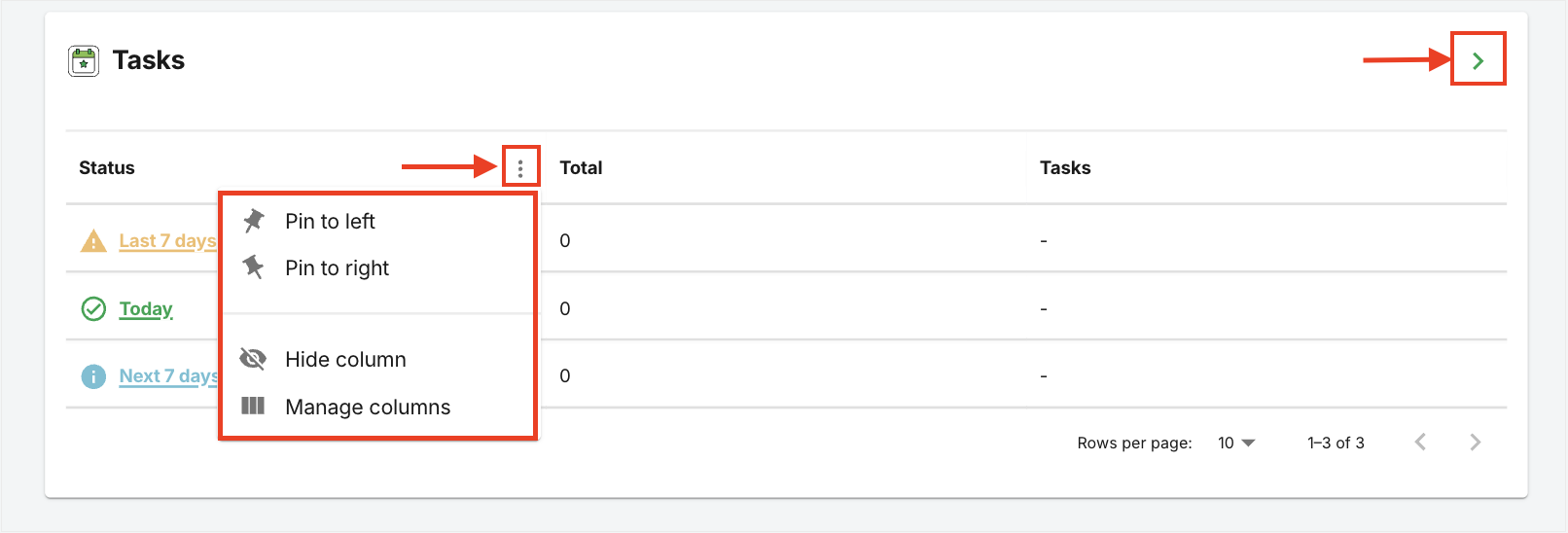This screenshot has width=1568, height=533.
Task: Select Manage columns menu entry
Action: [x=368, y=408]
